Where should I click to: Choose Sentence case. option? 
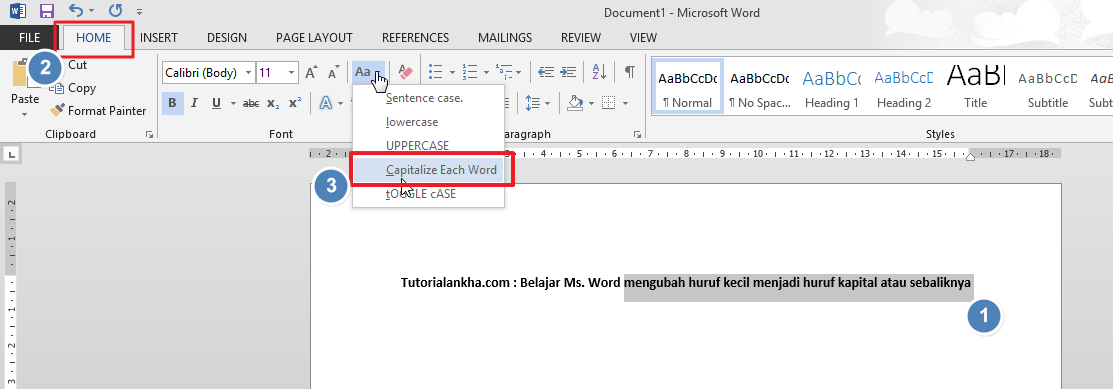(428, 98)
